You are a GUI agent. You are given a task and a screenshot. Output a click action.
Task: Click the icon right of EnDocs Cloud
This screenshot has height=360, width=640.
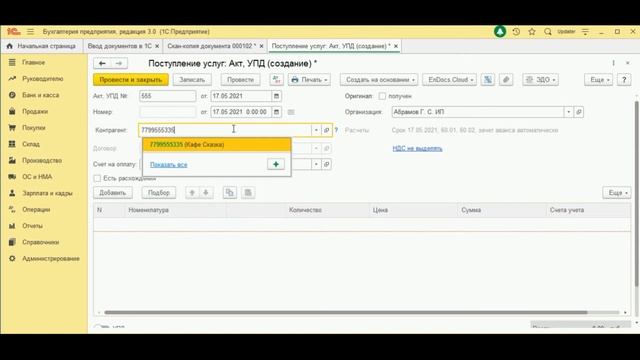click(488, 80)
